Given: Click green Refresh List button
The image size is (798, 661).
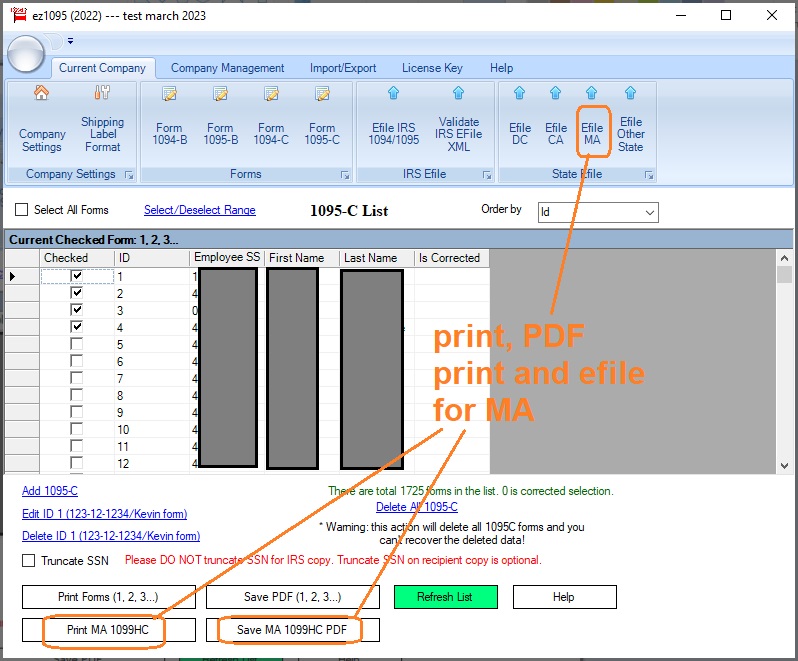Looking at the screenshot, I should coord(445,597).
